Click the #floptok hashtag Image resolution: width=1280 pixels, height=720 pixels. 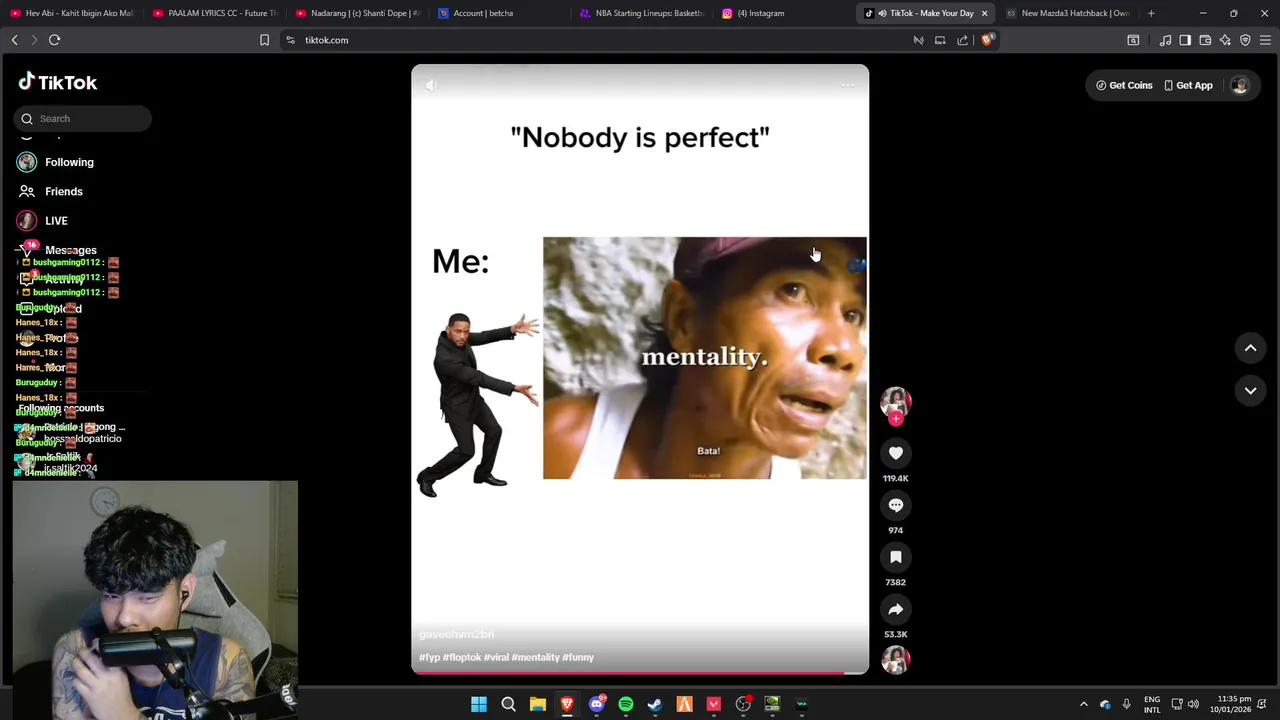tap(462, 657)
